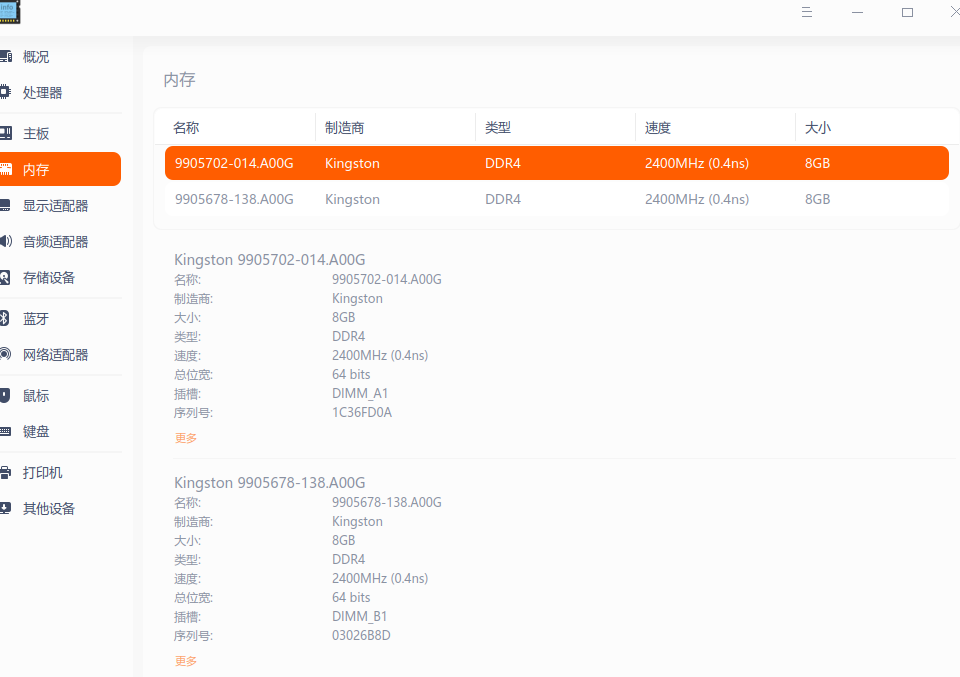This screenshot has width=960, height=677.
Task: Expand 更多 under 9905678-138.A00G details
Action: pyautogui.click(x=186, y=661)
